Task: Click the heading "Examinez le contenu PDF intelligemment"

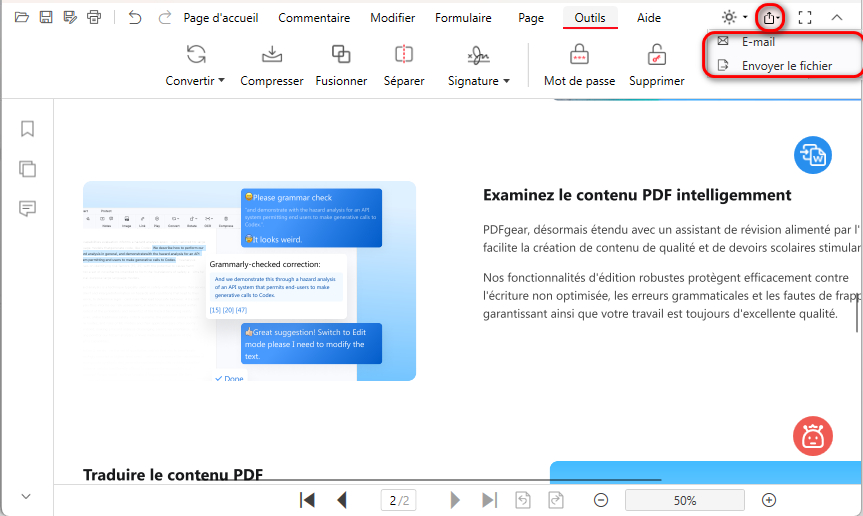Action: [x=637, y=195]
